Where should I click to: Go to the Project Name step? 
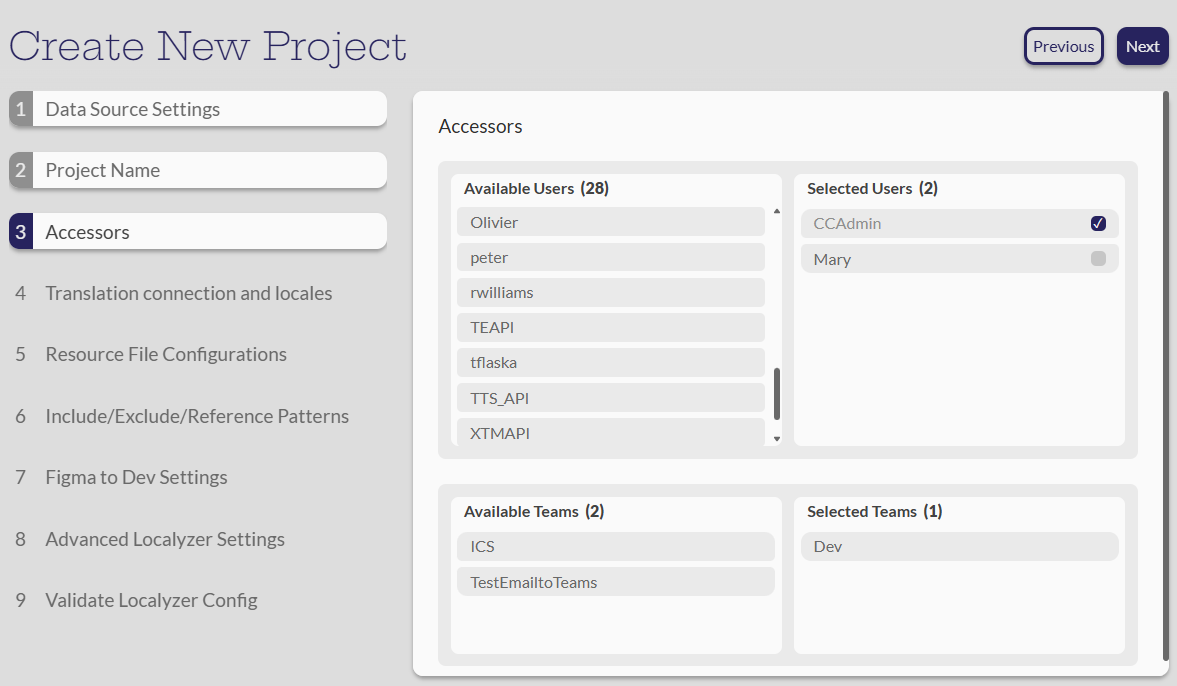click(x=198, y=170)
